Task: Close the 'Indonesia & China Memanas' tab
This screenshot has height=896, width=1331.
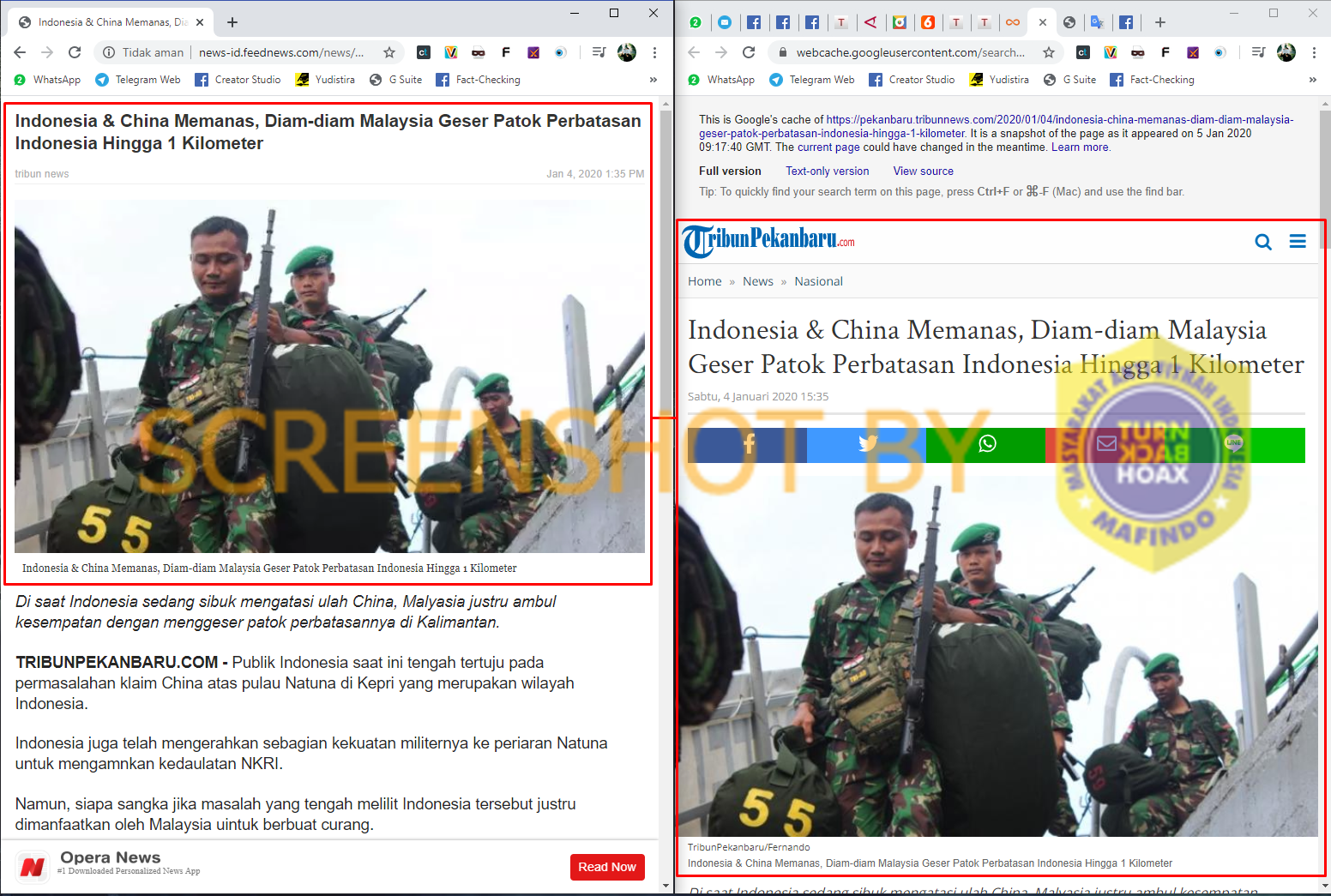Action: [200, 22]
